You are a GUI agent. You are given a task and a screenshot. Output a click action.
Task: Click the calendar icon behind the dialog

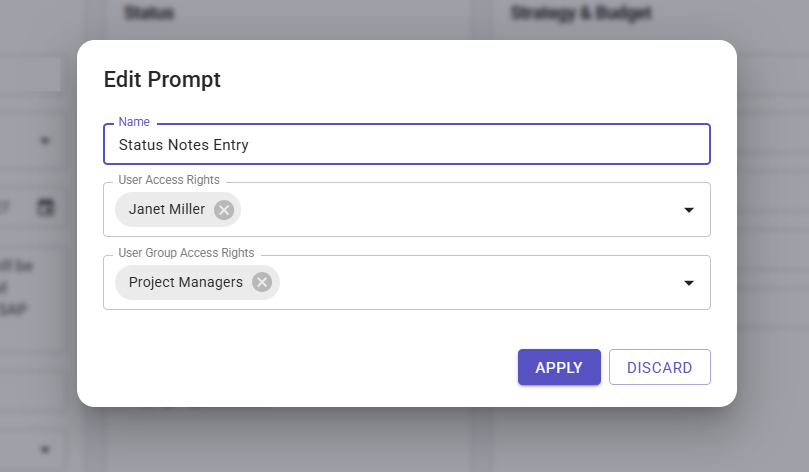pyautogui.click(x=45, y=208)
